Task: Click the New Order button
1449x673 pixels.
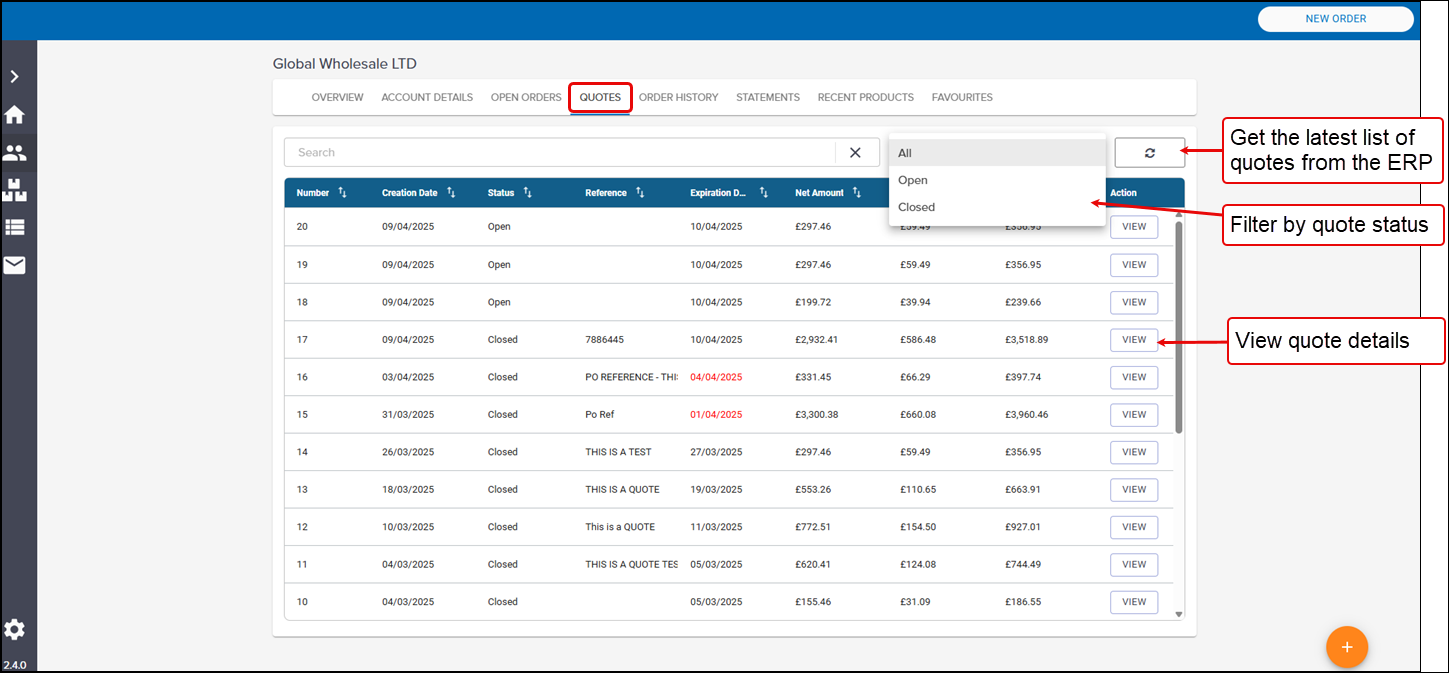Action: pyautogui.click(x=1335, y=19)
